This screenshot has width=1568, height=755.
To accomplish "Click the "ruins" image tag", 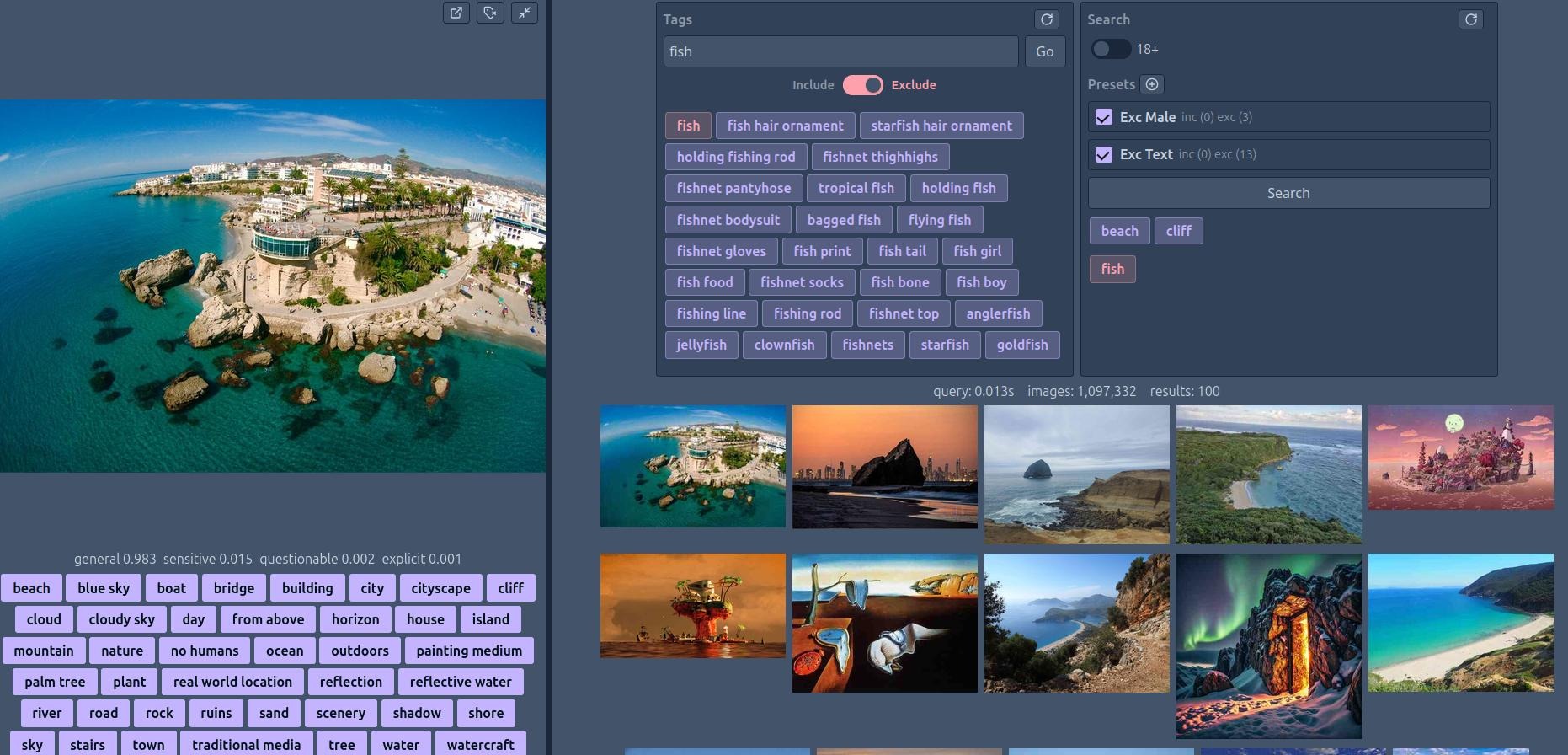I will 216,713.
